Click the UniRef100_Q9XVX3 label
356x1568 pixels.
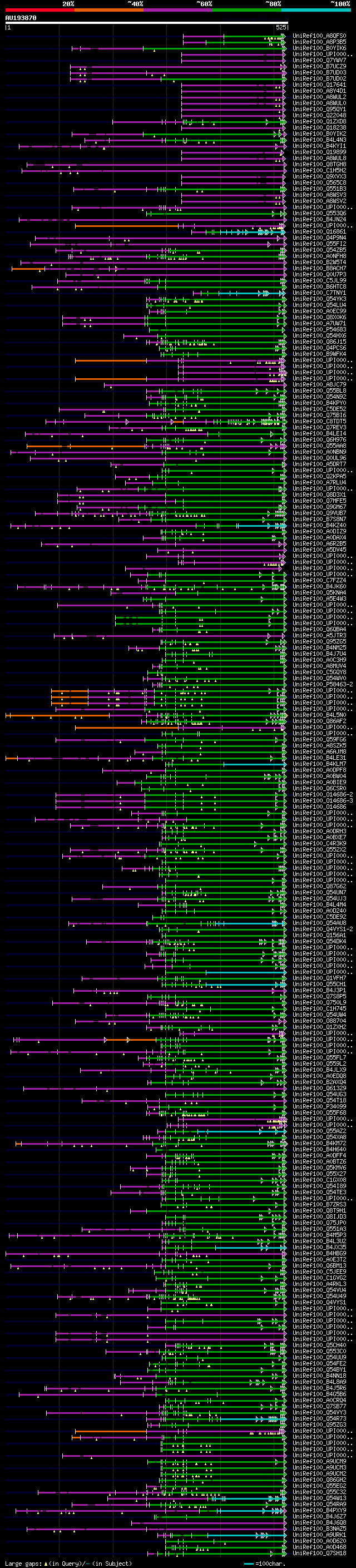(x=319, y=176)
